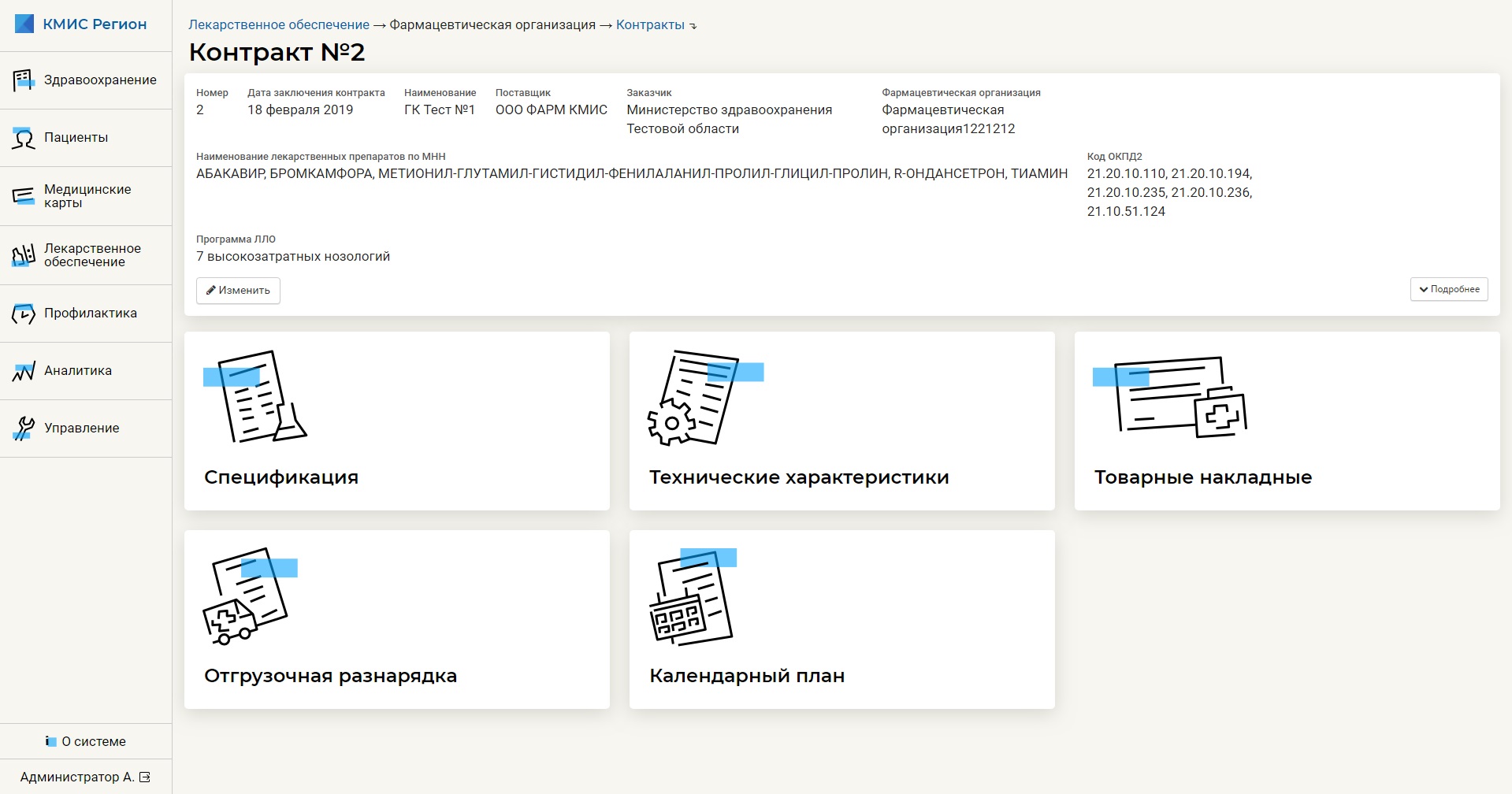Open the Технические характеристики card title
1512x794 pixels.
point(799,477)
